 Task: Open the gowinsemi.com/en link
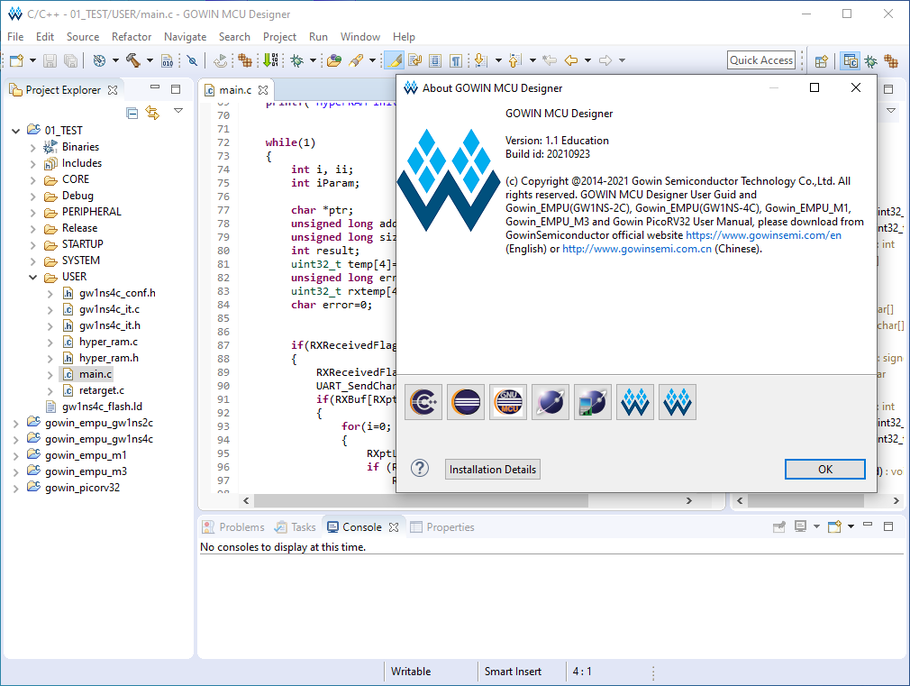click(763, 235)
